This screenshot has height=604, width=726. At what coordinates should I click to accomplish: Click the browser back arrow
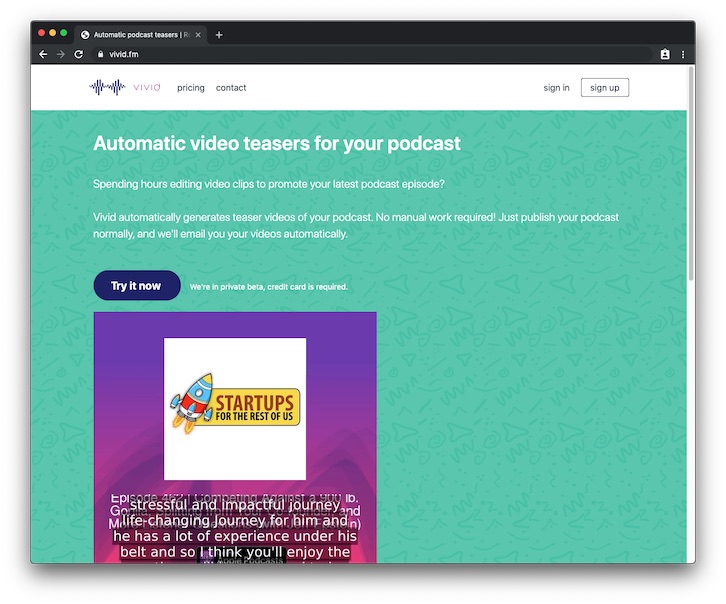43,54
